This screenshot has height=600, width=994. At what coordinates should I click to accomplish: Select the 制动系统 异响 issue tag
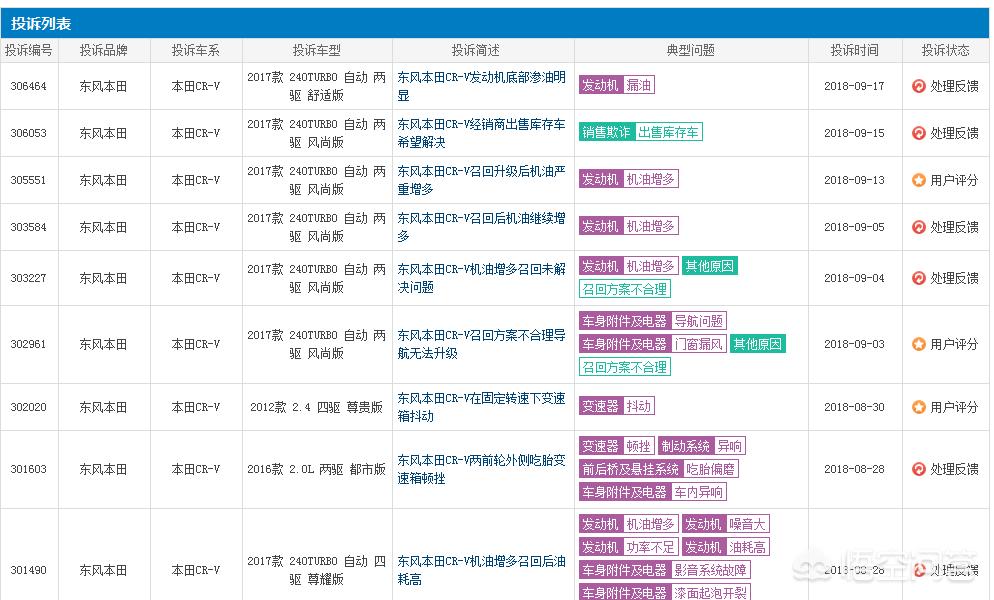click(x=702, y=446)
